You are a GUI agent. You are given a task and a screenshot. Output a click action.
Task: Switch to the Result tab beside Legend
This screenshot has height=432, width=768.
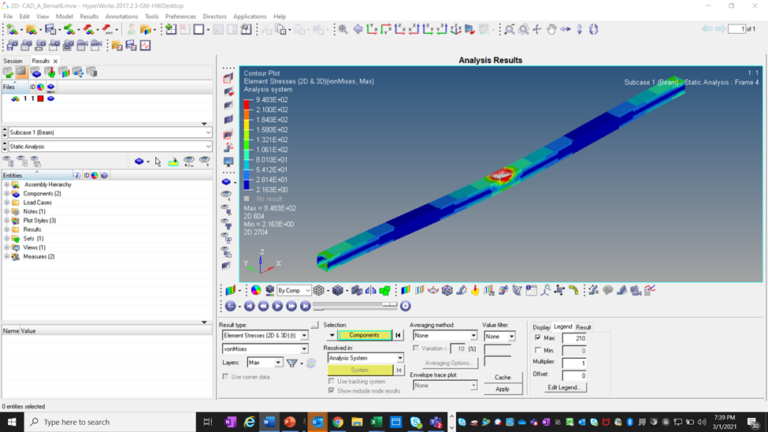tap(583, 327)
